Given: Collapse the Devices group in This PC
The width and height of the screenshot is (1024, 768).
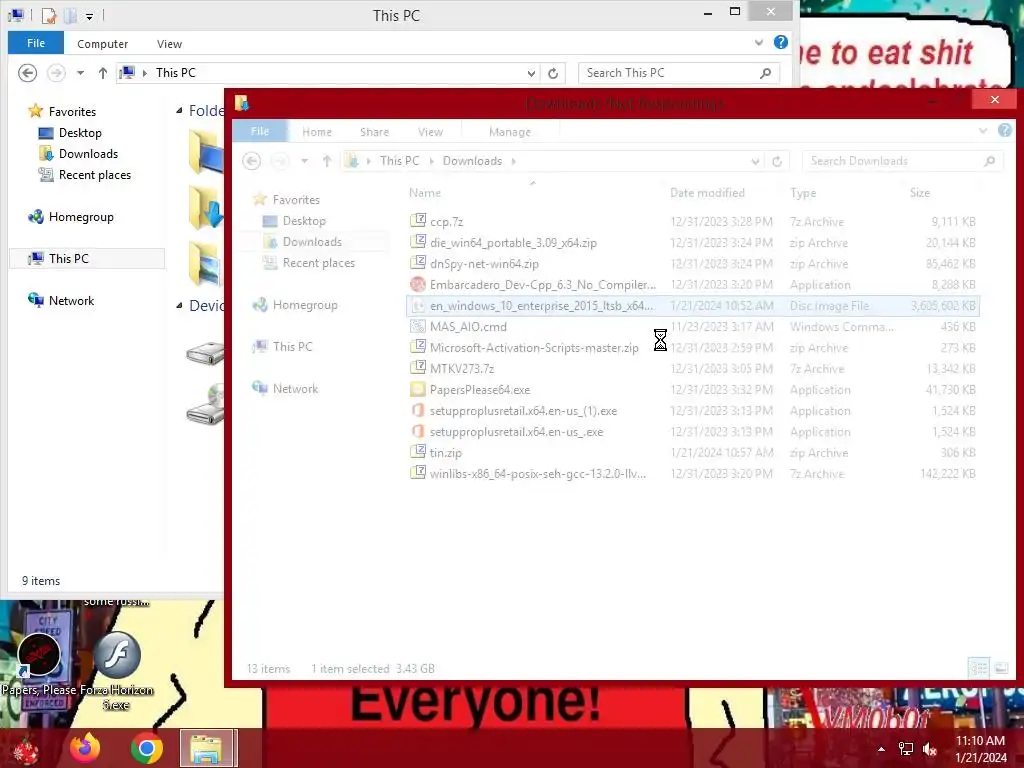Looking at the screenshot, I should pyautogui.click(x=179, y=306).
